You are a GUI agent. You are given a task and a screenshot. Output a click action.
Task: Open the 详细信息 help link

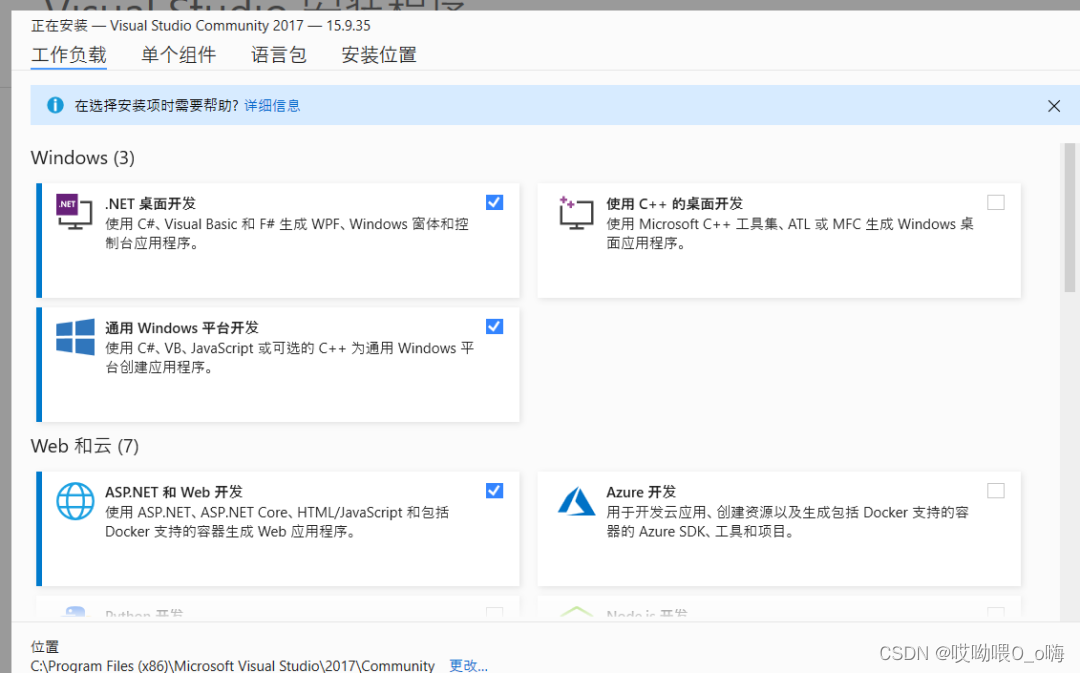pyautogui.click(x=272, y=105)
